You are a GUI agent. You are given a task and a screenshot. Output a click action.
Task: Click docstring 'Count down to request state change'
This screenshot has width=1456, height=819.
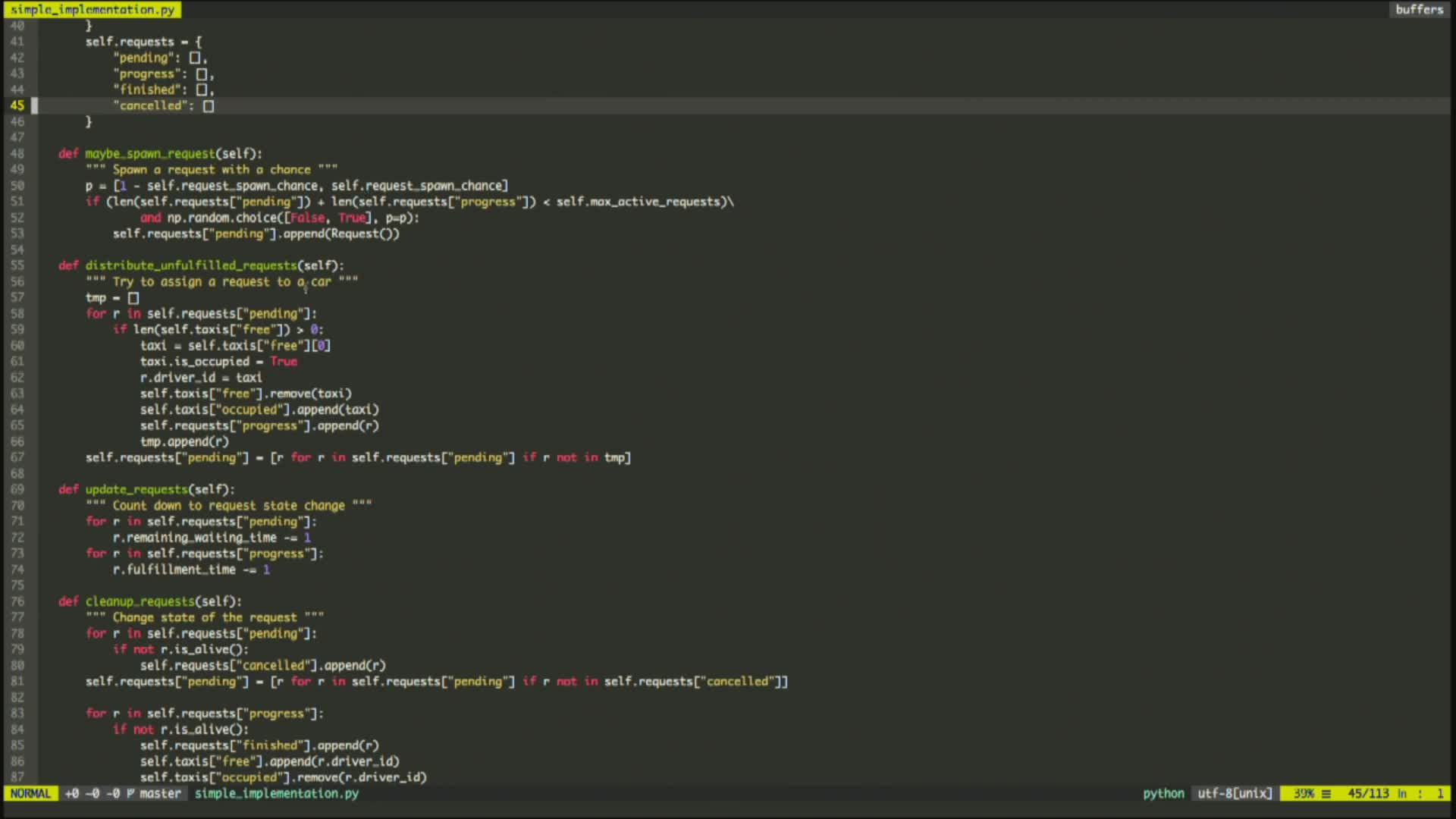[x=228, y=505]
